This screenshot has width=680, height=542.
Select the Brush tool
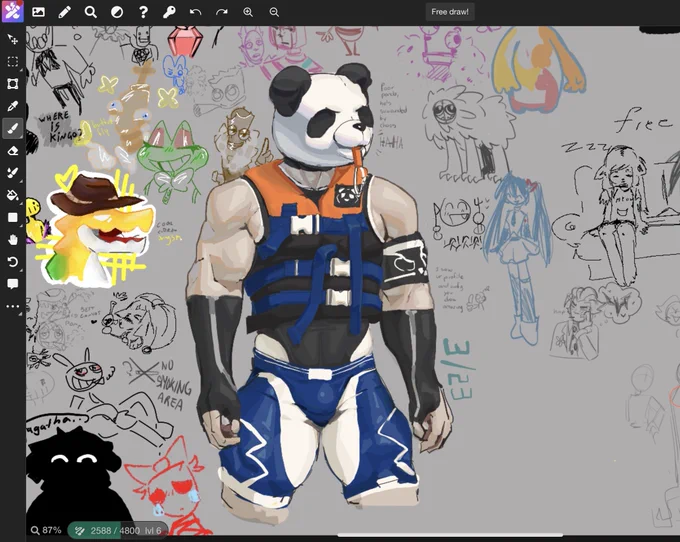pyautogui.click(x=13, y=128)
